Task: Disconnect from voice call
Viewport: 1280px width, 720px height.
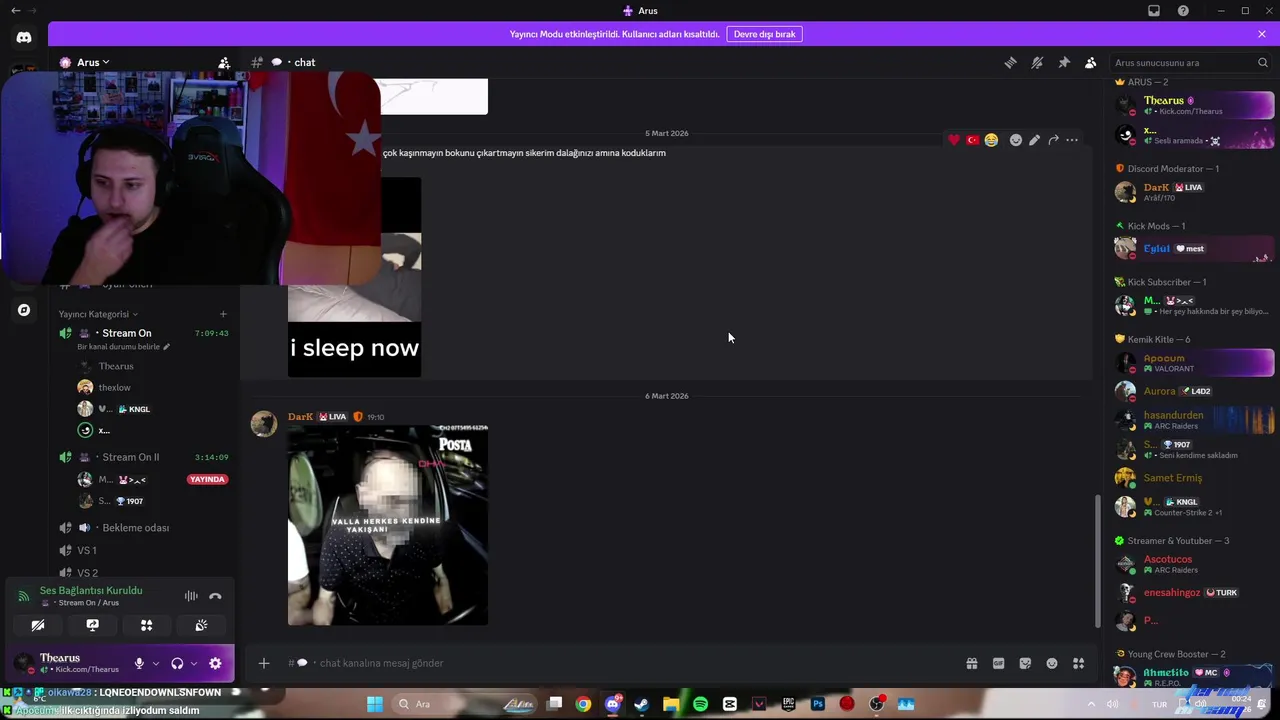Action: click(215, 596)
